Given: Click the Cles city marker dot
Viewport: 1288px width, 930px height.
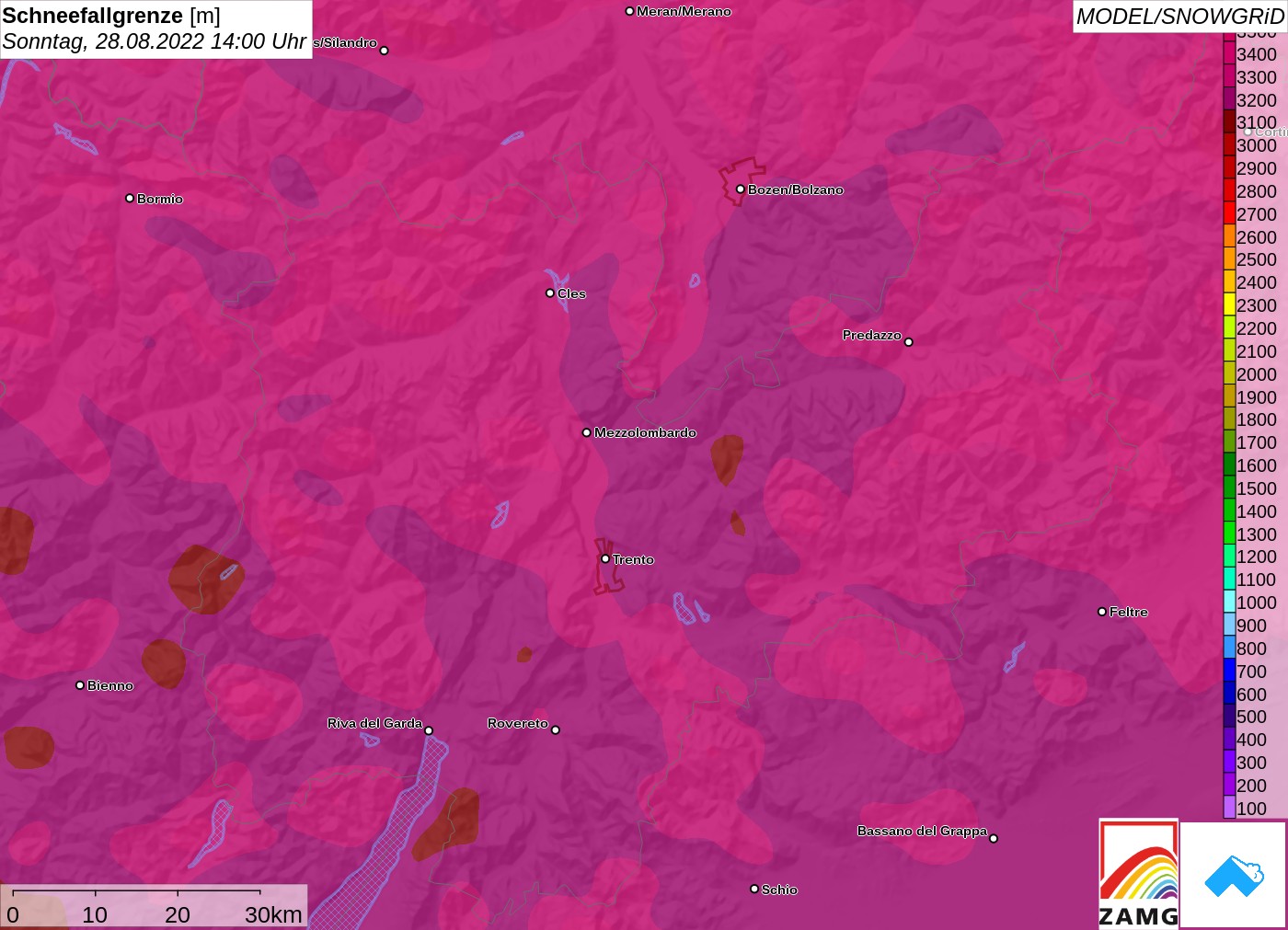Looking at the screenshot, I should (x=550, y=293).
